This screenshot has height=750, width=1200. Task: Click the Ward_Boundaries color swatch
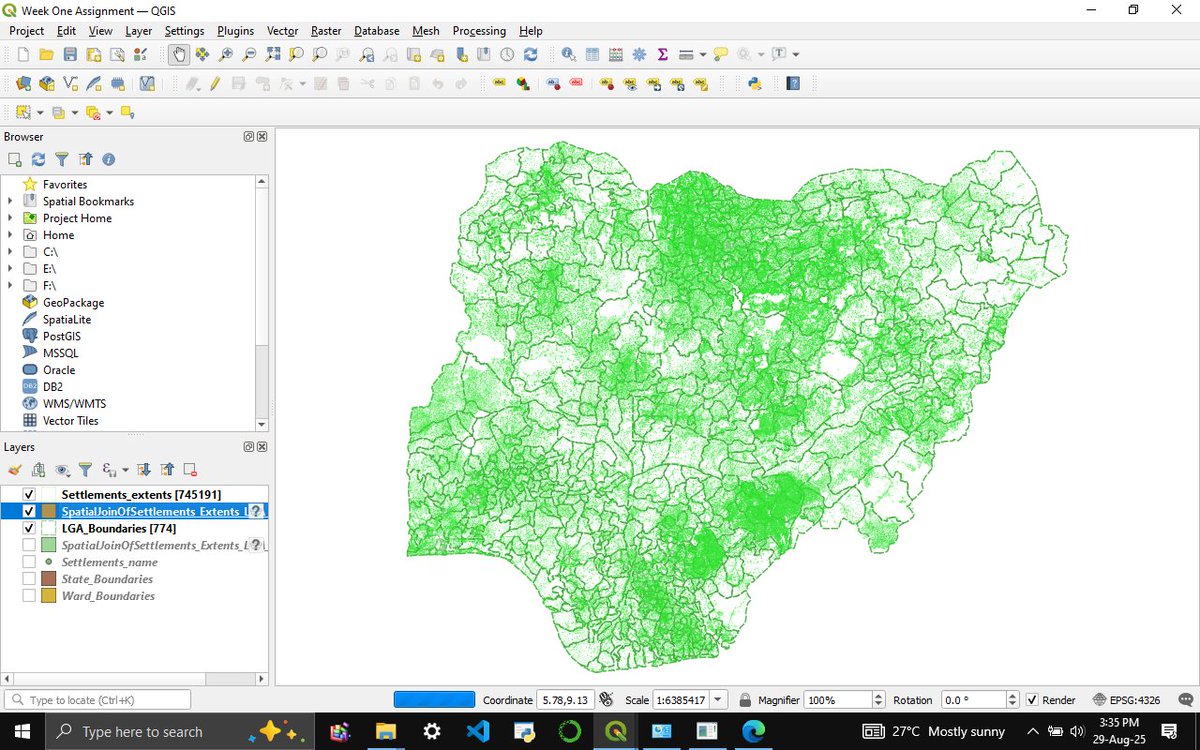pos(47,596)
